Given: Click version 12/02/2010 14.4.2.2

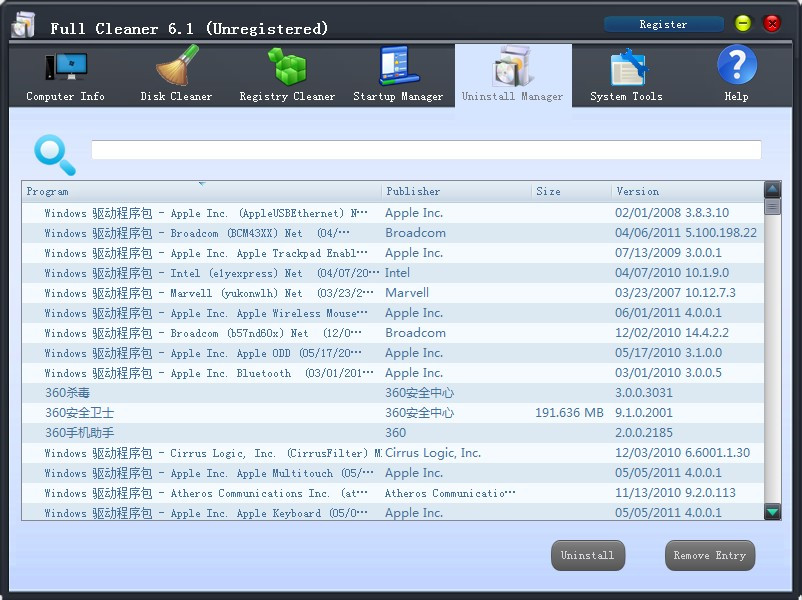Looking at the screenshot, I should point(672,332).
